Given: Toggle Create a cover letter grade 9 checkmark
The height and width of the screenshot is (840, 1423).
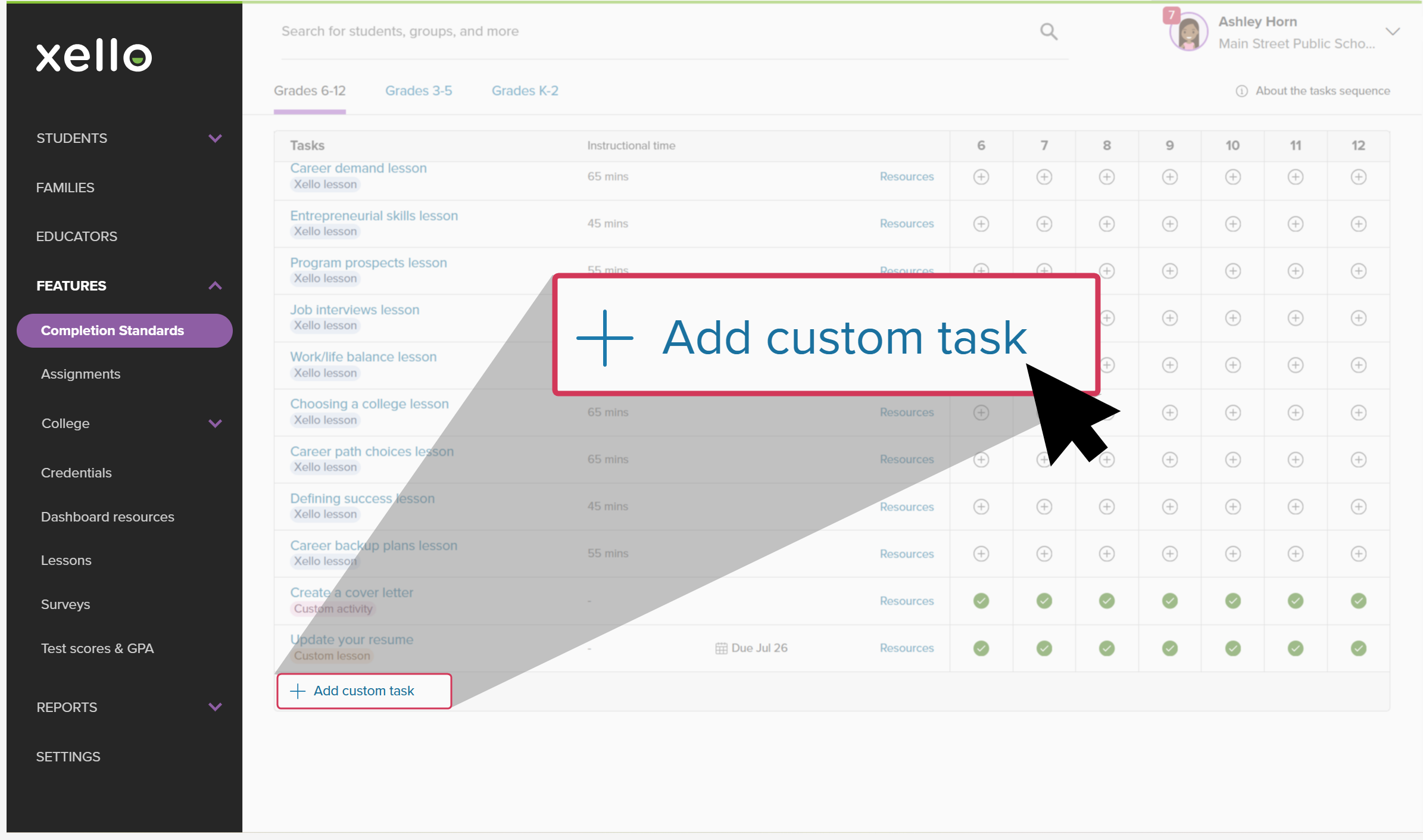Looking at the screenshot, I should tap(1170, 601).
